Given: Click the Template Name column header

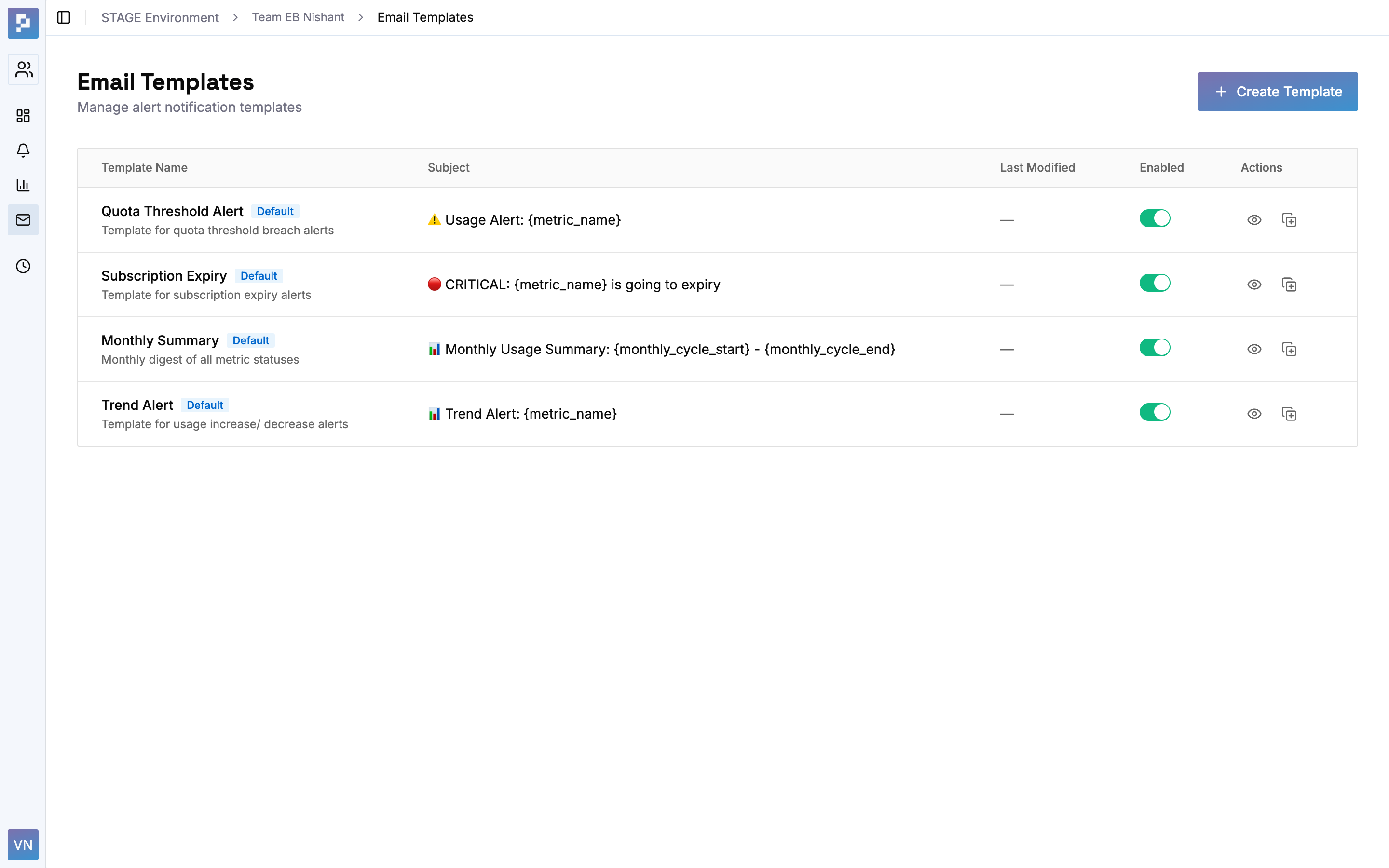Looking at the screenshot, I should coord(144,168).
